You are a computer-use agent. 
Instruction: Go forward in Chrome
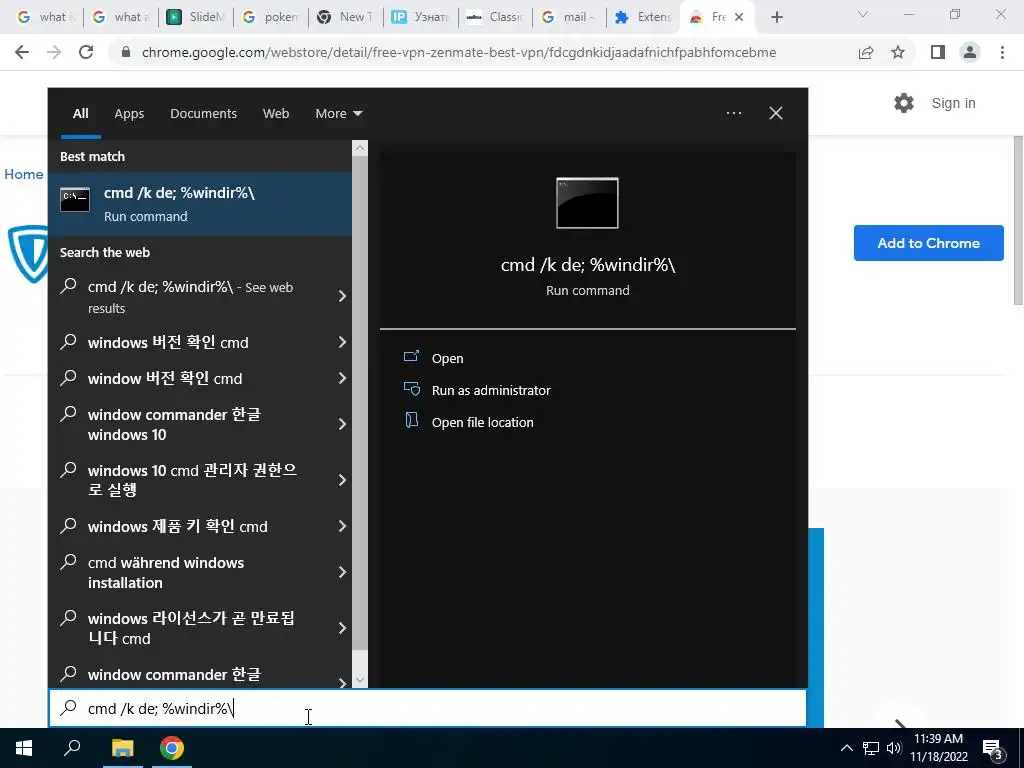[54, 52]
